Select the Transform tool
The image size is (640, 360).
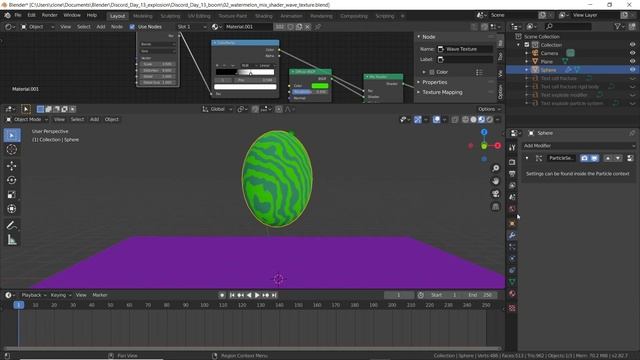click(12, 209)
